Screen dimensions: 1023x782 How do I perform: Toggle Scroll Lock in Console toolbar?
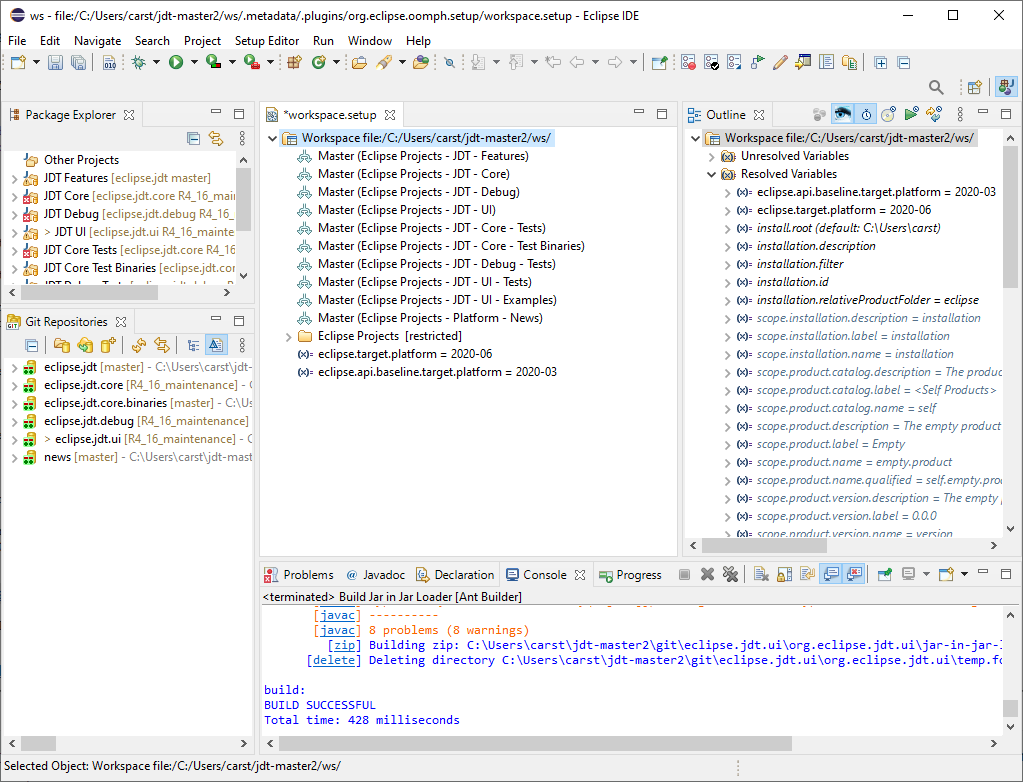784,575
